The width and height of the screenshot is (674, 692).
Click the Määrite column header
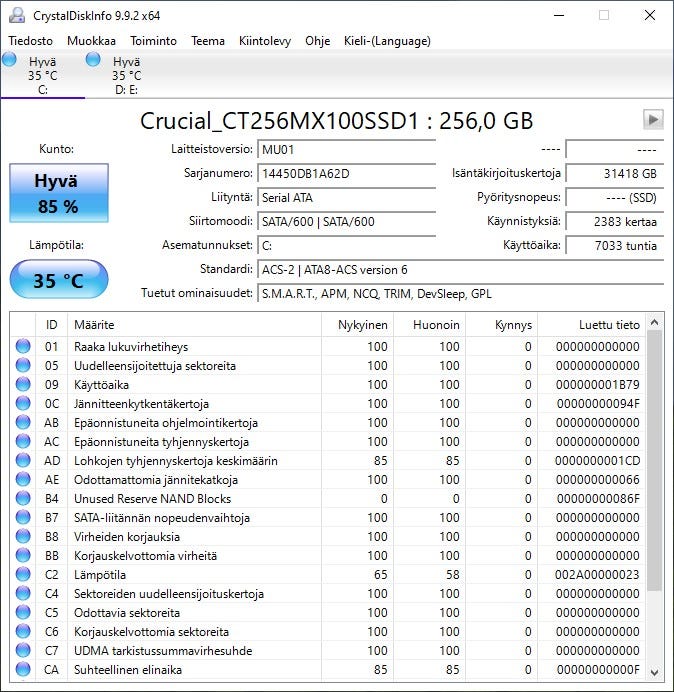click(195, 325)
